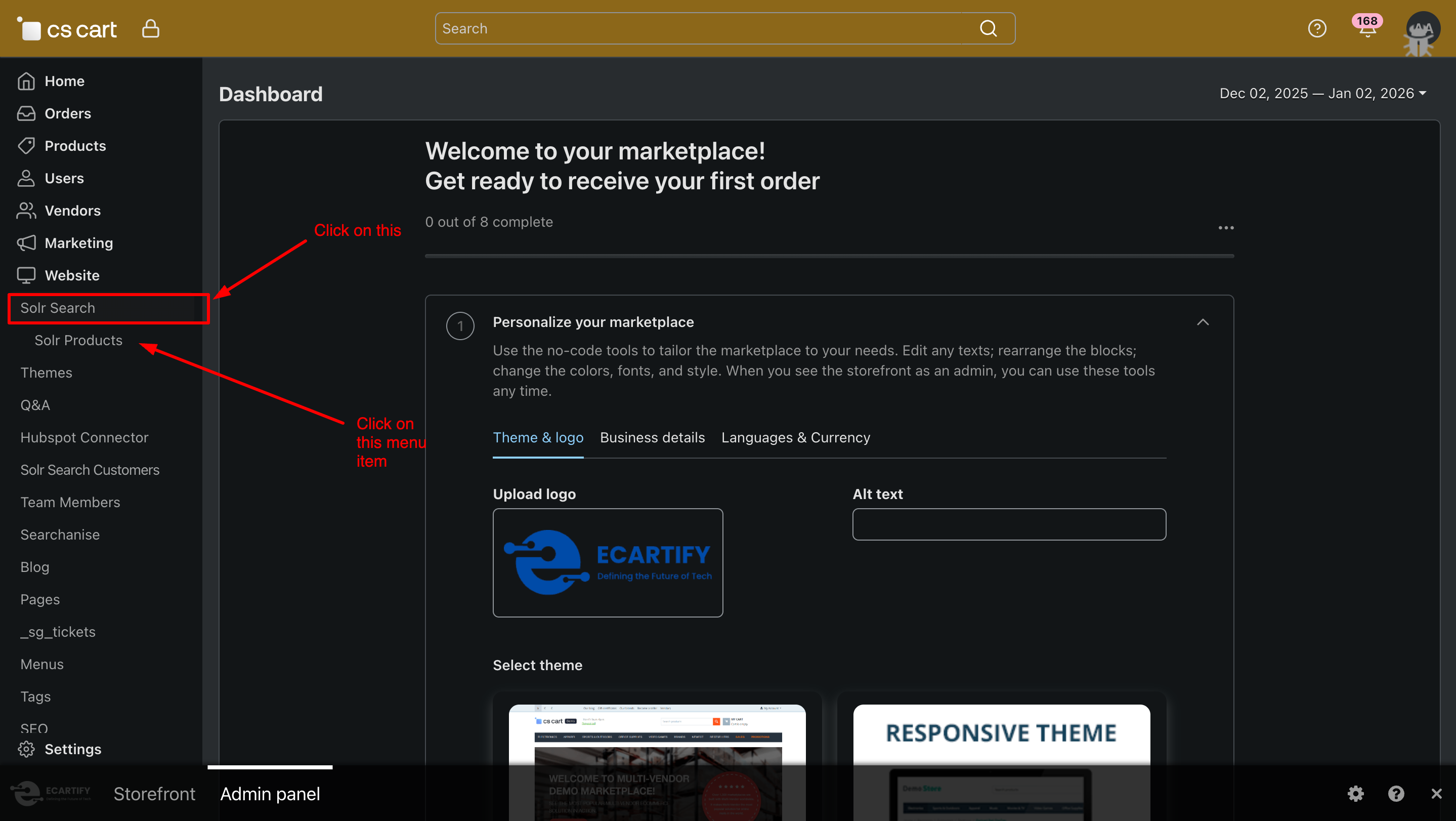Click inside the Alt text input field
Viewport: 1456px width, 821px height.
tap(1008, 525)
